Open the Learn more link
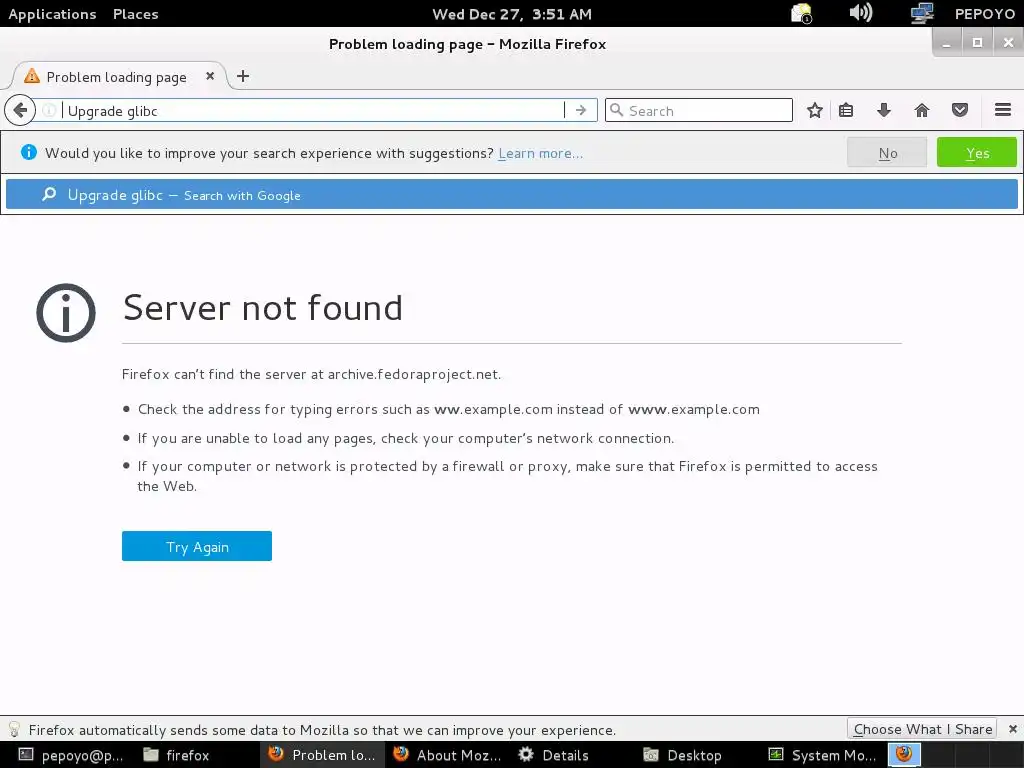1024x768 pixels. [x=540, y=153]
